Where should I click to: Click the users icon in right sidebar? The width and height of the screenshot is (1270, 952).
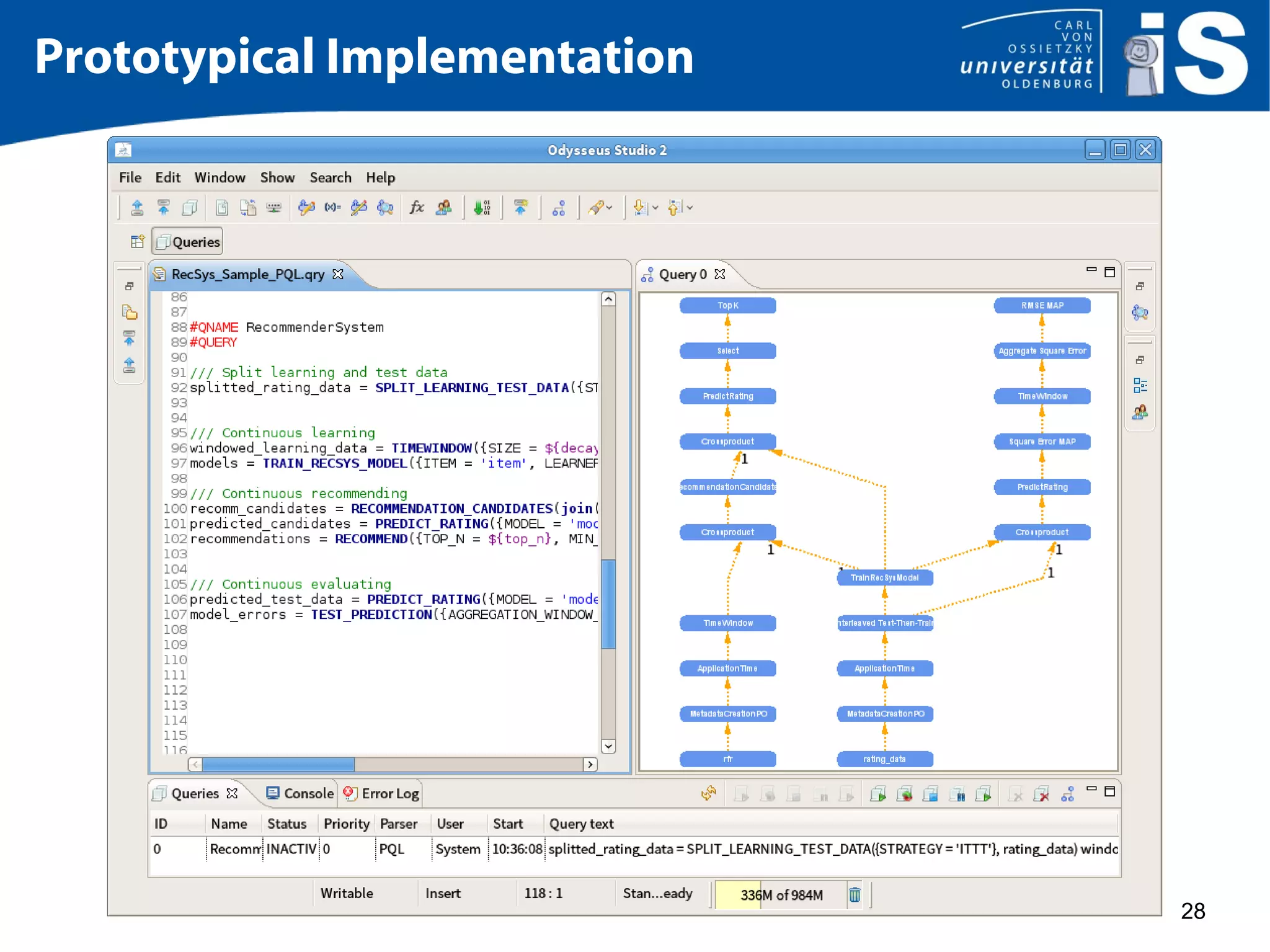point(1140,412)
